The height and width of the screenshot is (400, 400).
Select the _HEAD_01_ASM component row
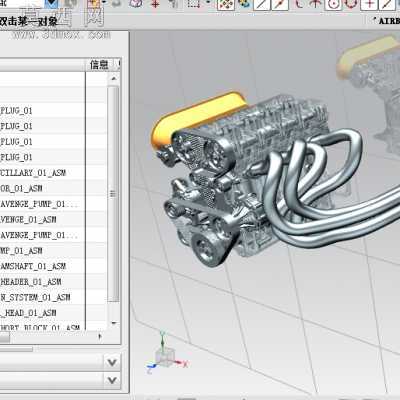pos(42,313)
